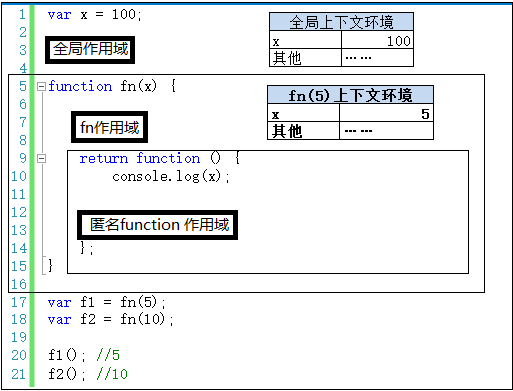This screenshot has height=391, width=513.
Task: Collapse the fn(x) function fold at line 5
Action: pyautogui.click(x=41, y=87)
